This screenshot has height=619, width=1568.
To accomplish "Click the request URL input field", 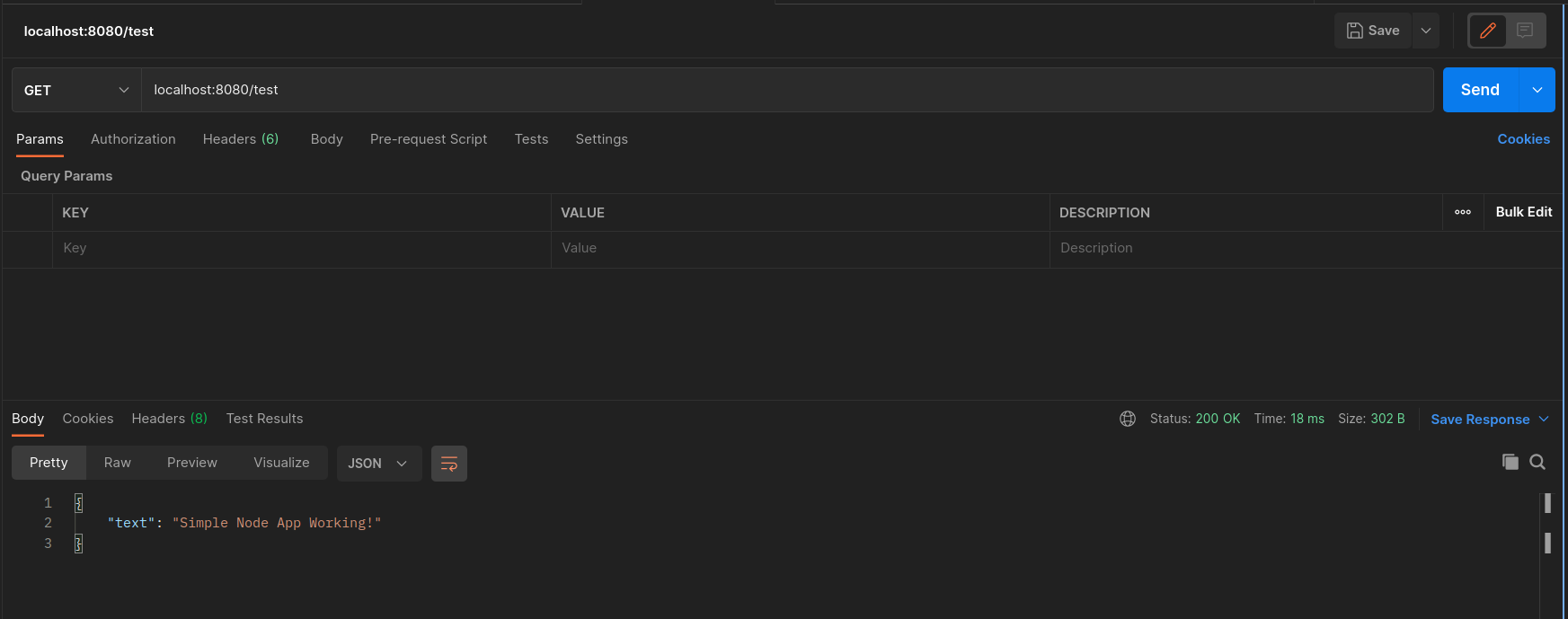I will 786,90.
